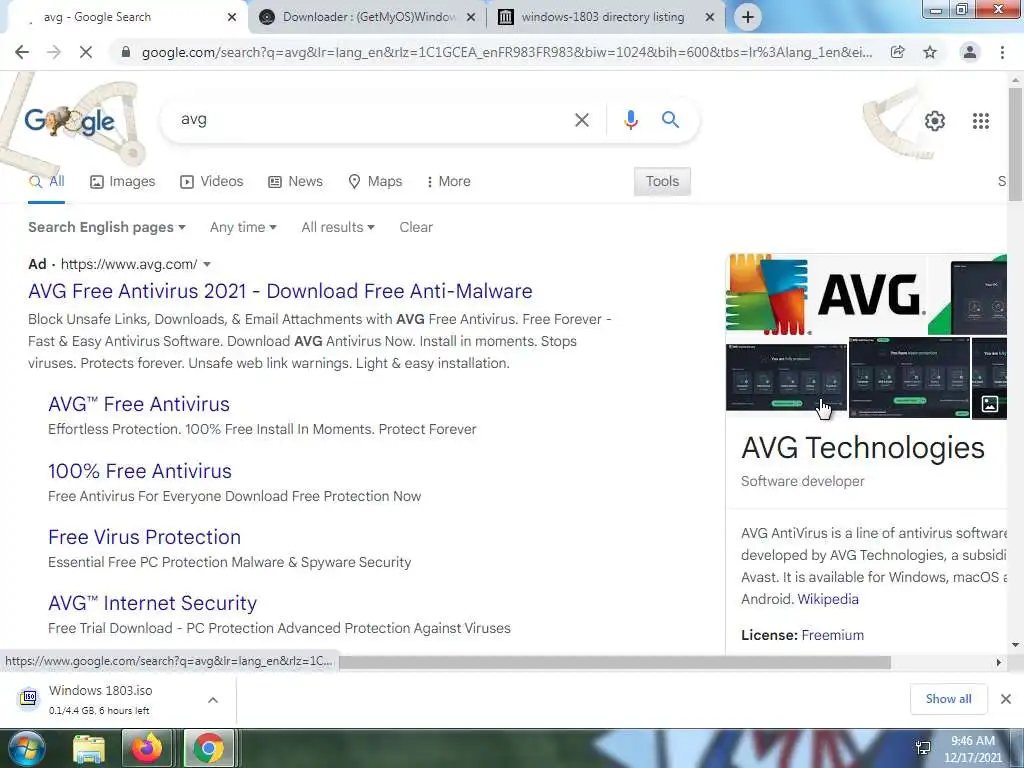
Task: Close the avg Google Search tab
Action: pos(231,17)
